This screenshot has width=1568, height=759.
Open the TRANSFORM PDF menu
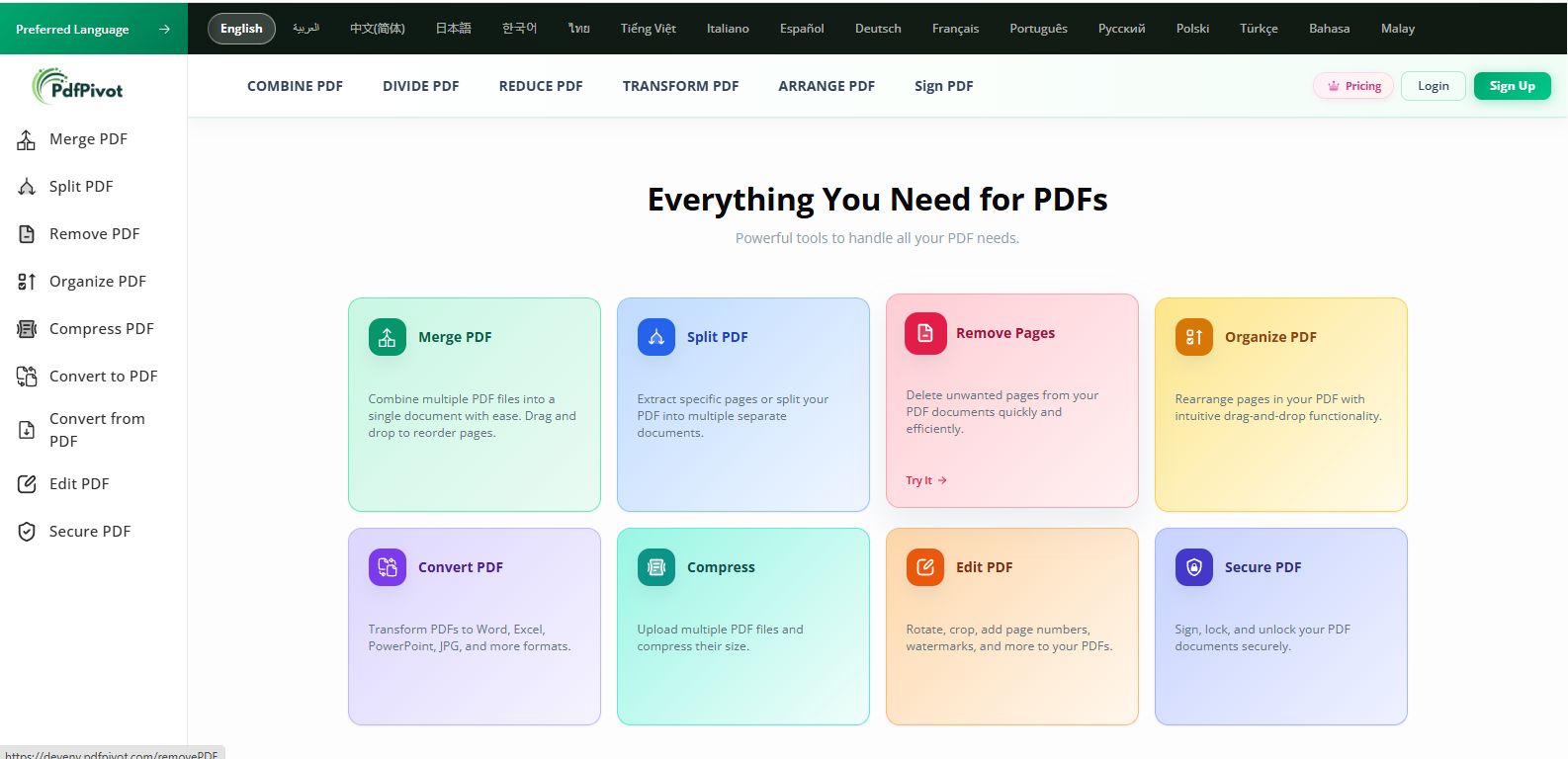(680, 86)
